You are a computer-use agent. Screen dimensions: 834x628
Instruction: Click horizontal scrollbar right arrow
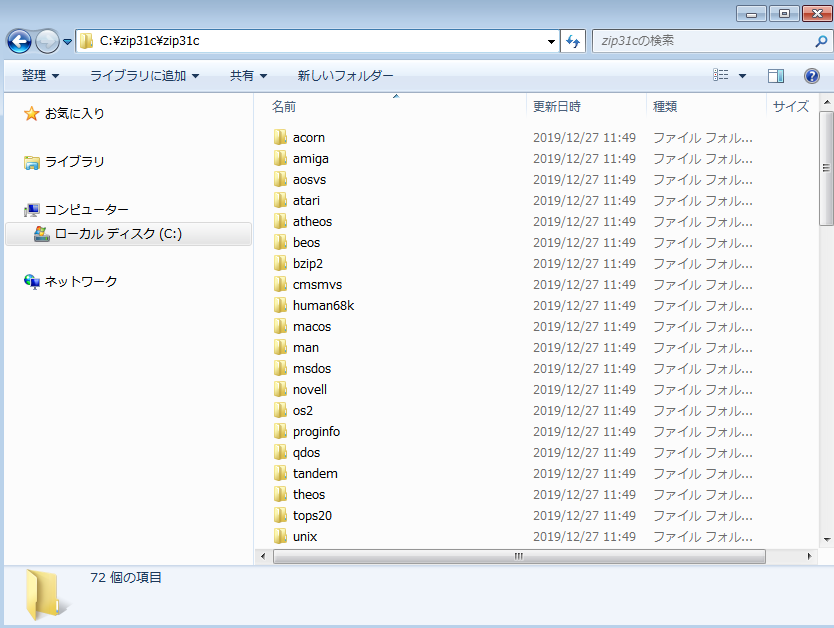pyautogui.click(x=809, y=556)
